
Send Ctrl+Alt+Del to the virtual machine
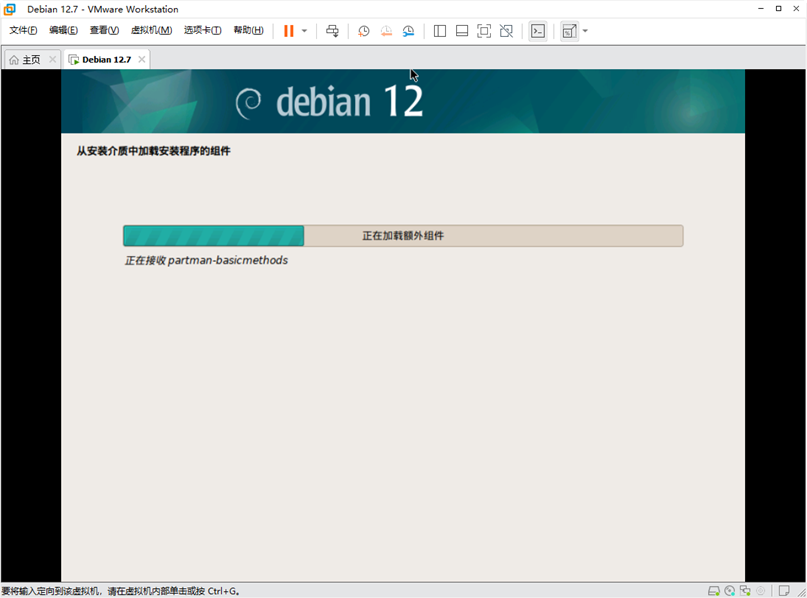pos(332,31)
